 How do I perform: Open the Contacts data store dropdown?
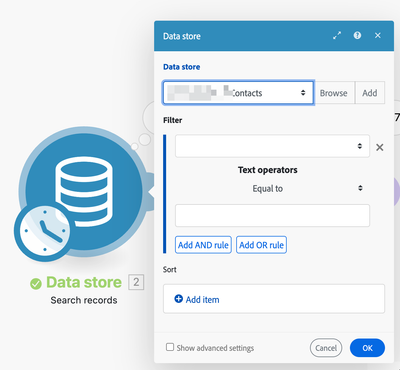pyautogui.click(x=238, y=93)
